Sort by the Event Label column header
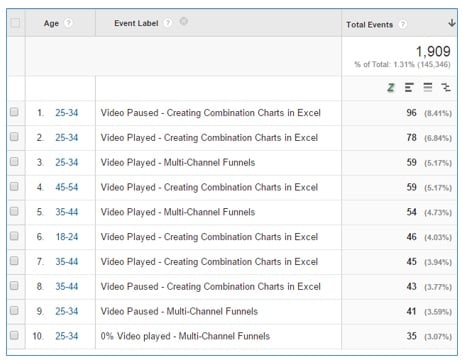This screenshot has width=463, height=363. 136,23
